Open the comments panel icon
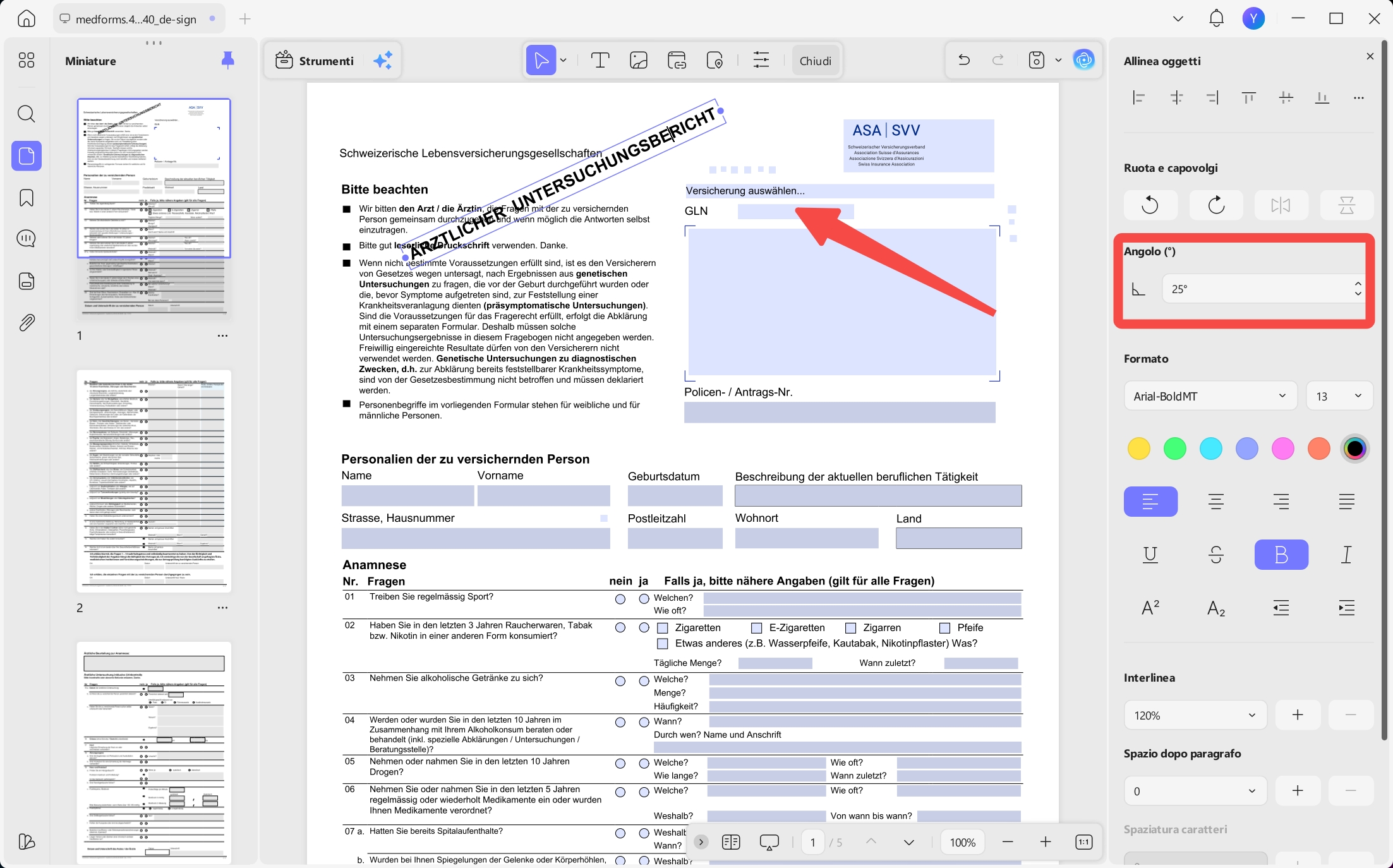Viewport: 1393px width, 868px height. (27, 239)
